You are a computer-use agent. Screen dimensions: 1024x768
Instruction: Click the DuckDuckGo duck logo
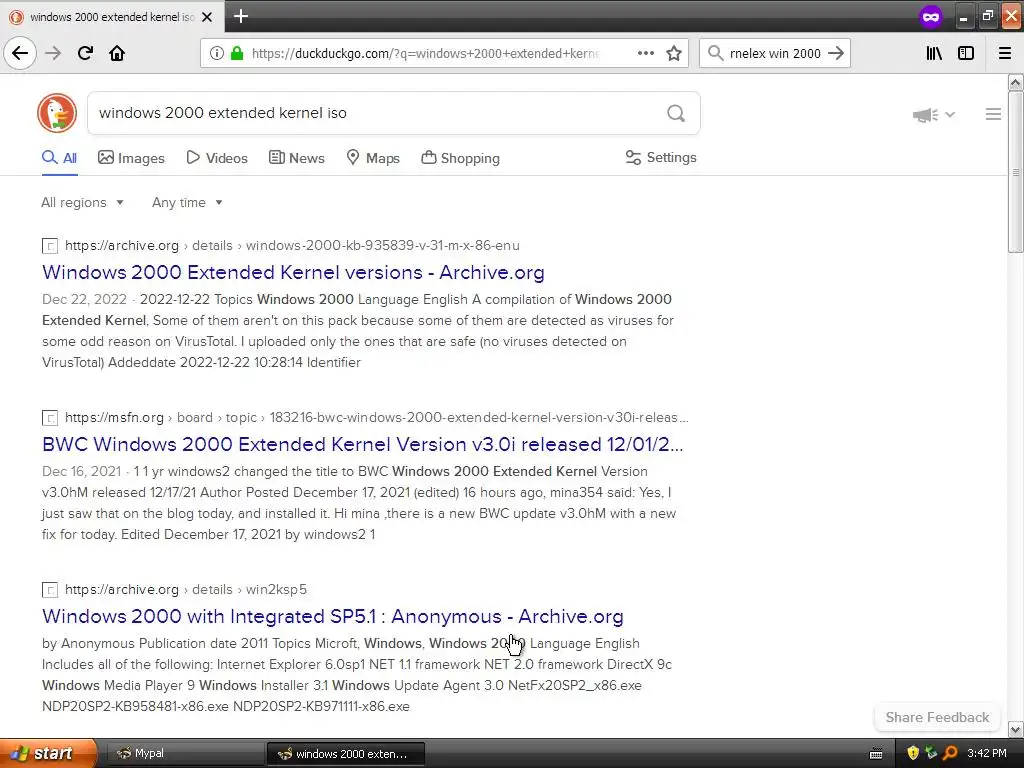click(x=57, y=113)
